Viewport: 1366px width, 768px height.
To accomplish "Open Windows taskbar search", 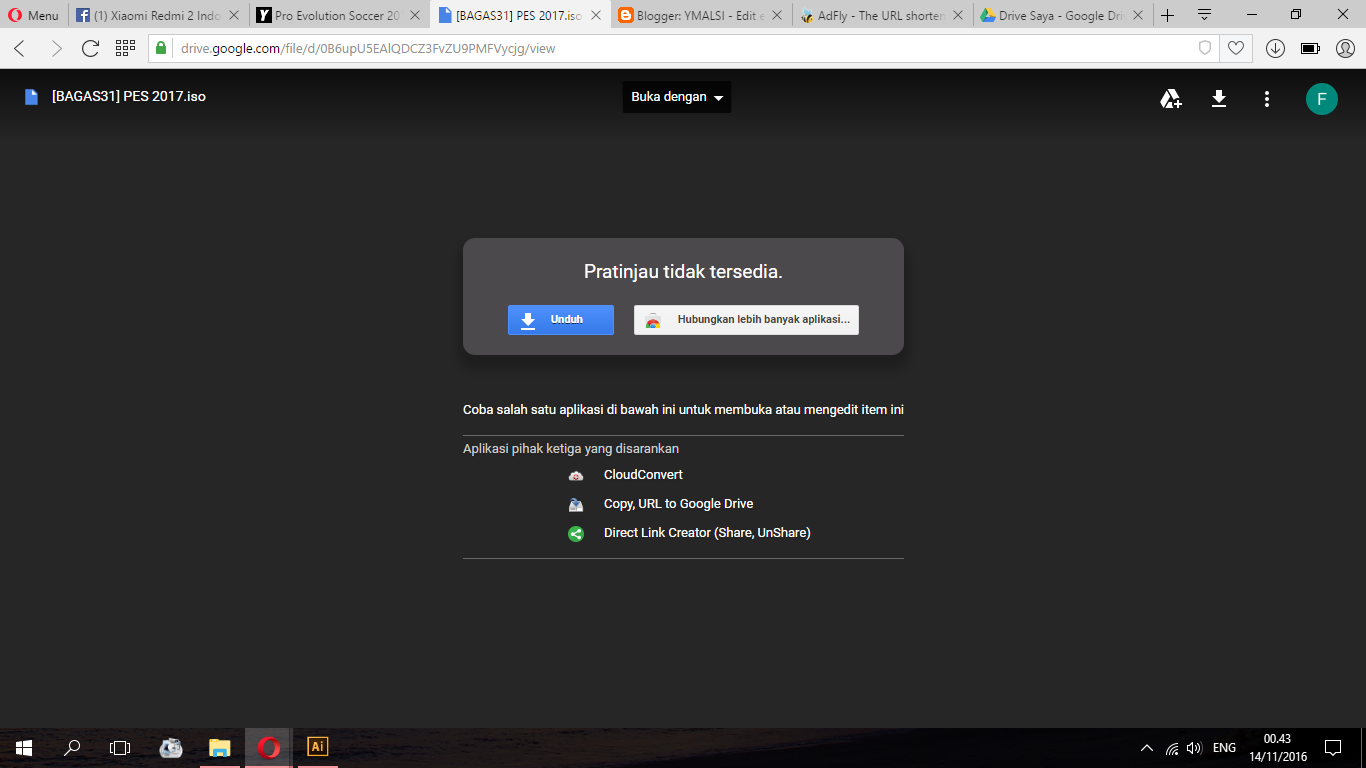I will pos(72,747).
